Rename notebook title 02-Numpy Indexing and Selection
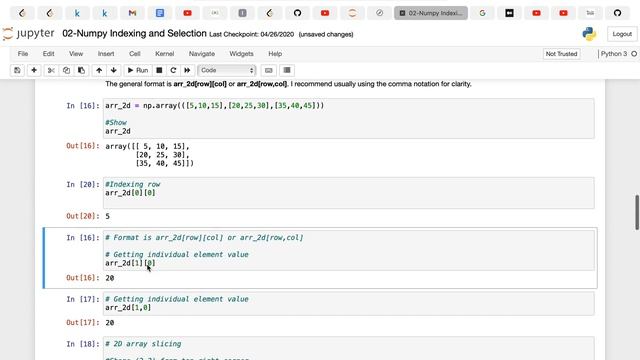 pos(134,33)
